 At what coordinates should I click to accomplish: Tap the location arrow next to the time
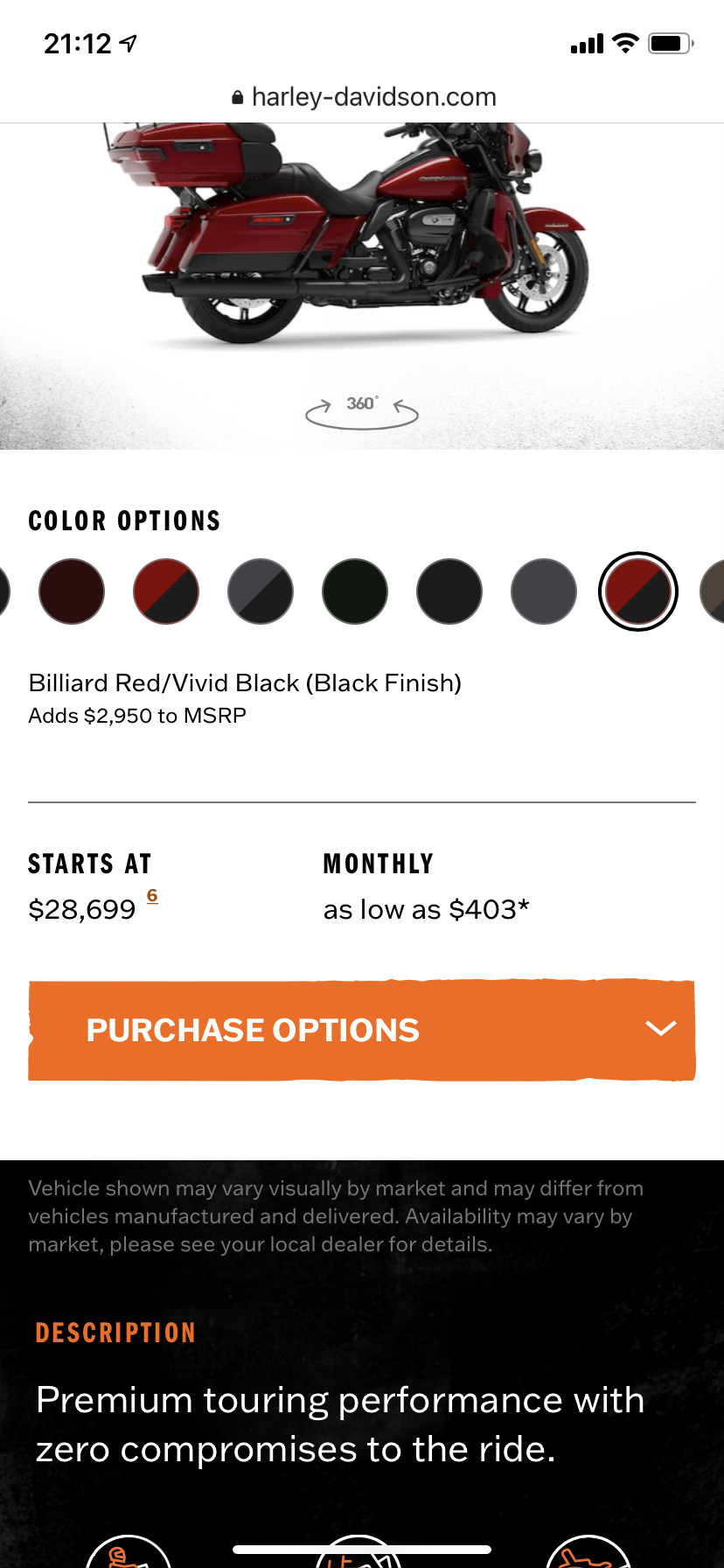129,43
